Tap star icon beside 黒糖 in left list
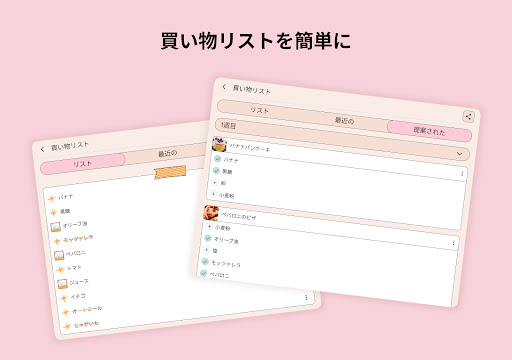The image size is (512, 360). click(53, 212)
